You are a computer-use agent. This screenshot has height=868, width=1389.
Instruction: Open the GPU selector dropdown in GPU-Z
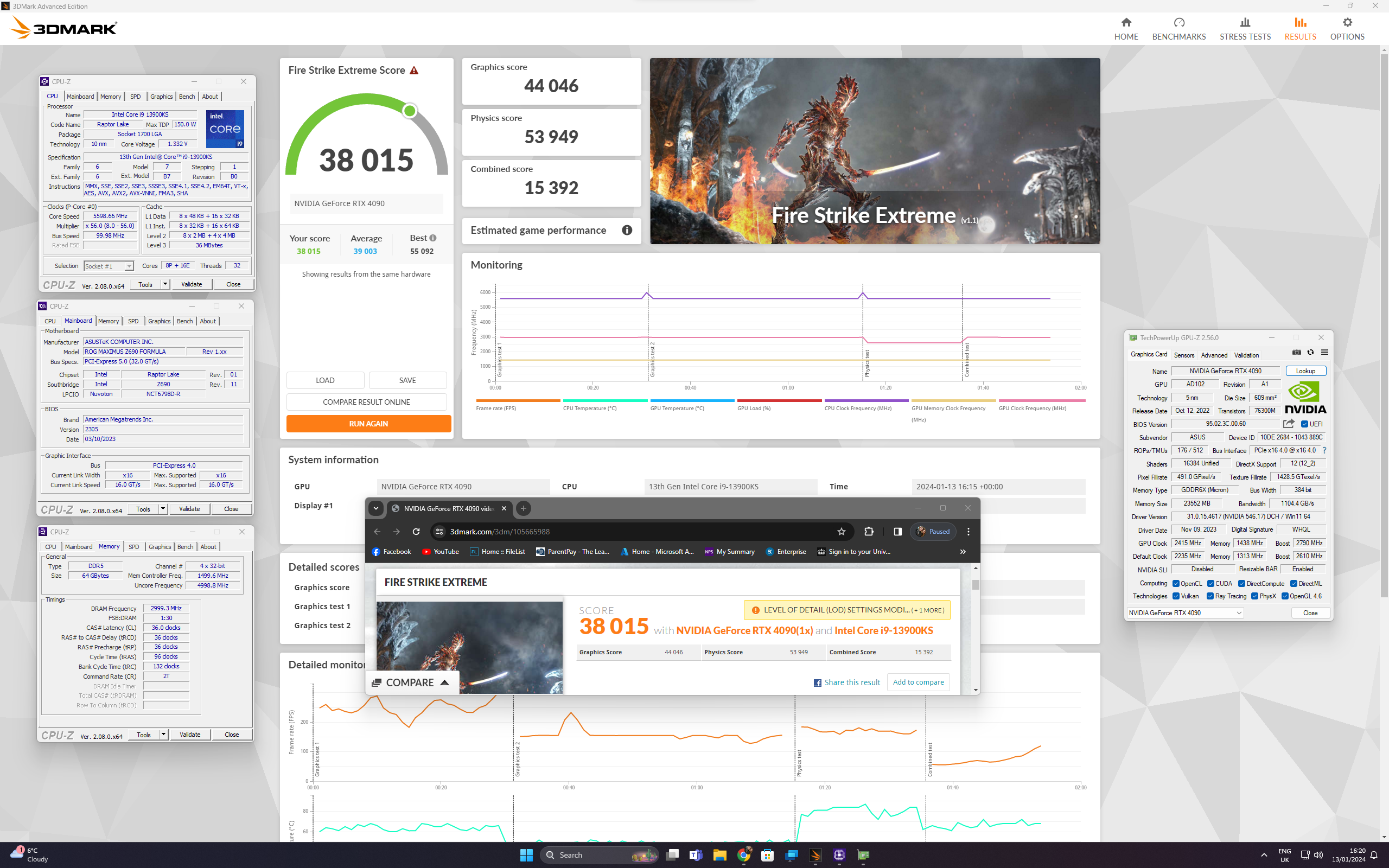point(1184,613)
